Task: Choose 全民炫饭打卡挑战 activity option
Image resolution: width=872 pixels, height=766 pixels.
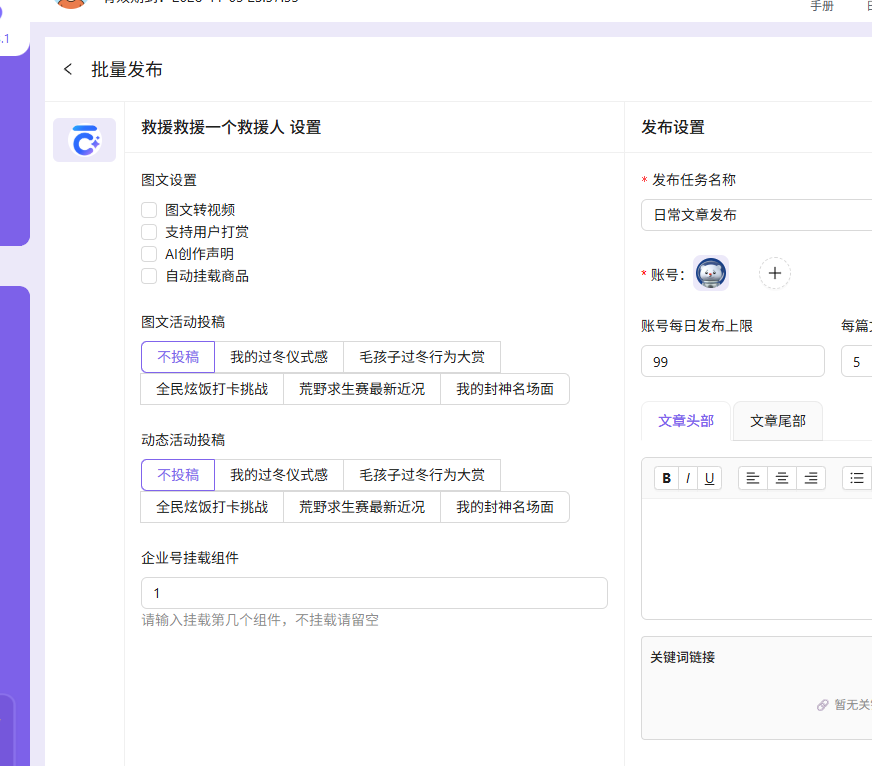Action: [x=211, y=389]
